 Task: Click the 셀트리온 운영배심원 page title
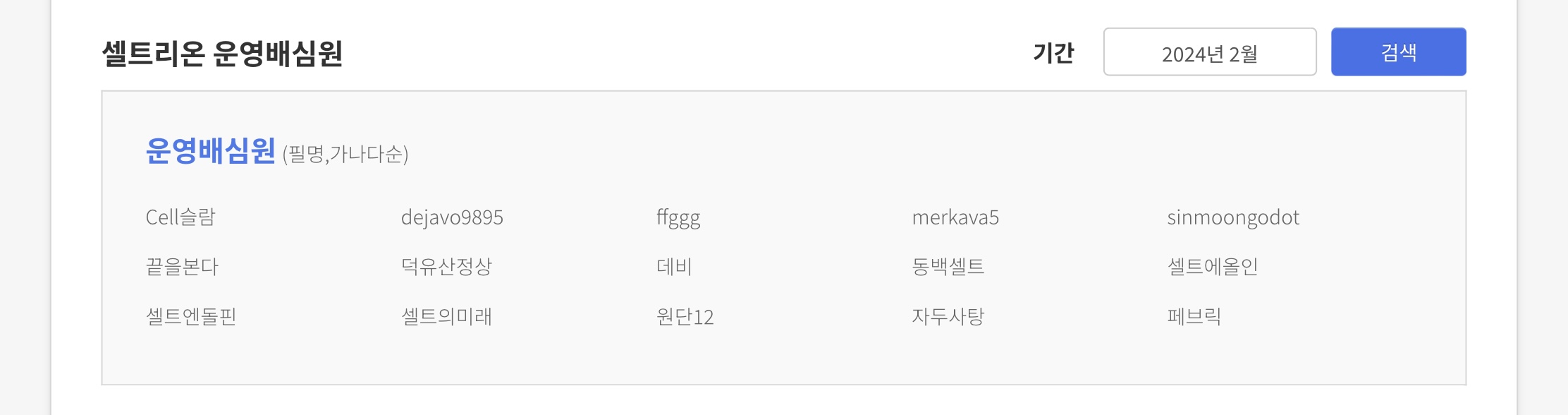click(222, 53)
